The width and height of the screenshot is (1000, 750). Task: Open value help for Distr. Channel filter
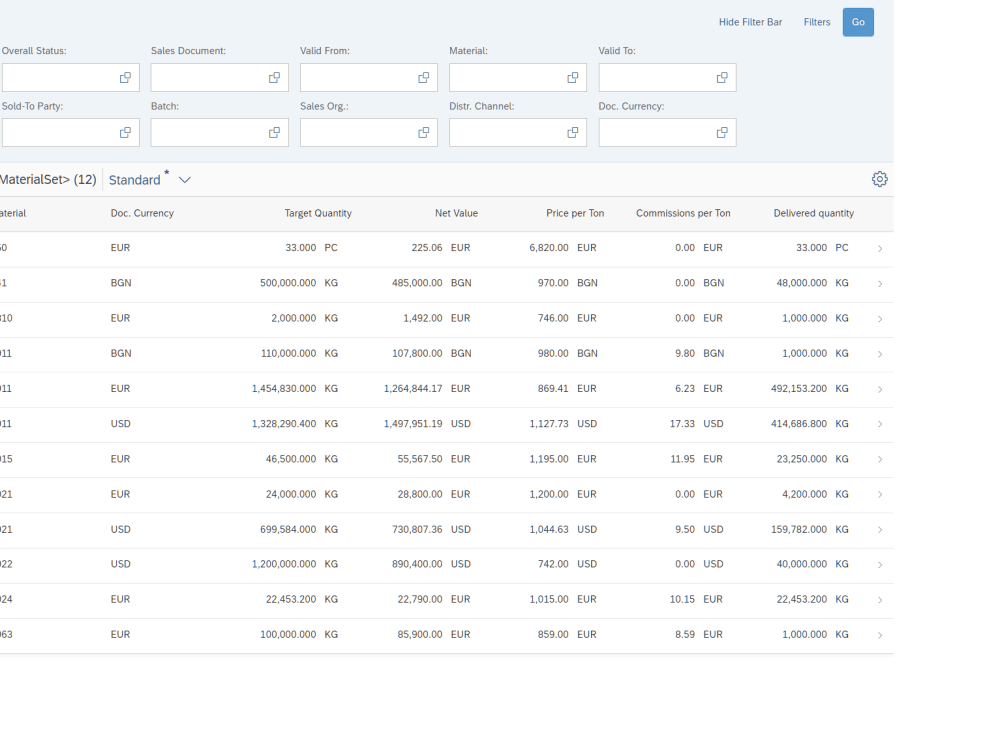[572, 132]
